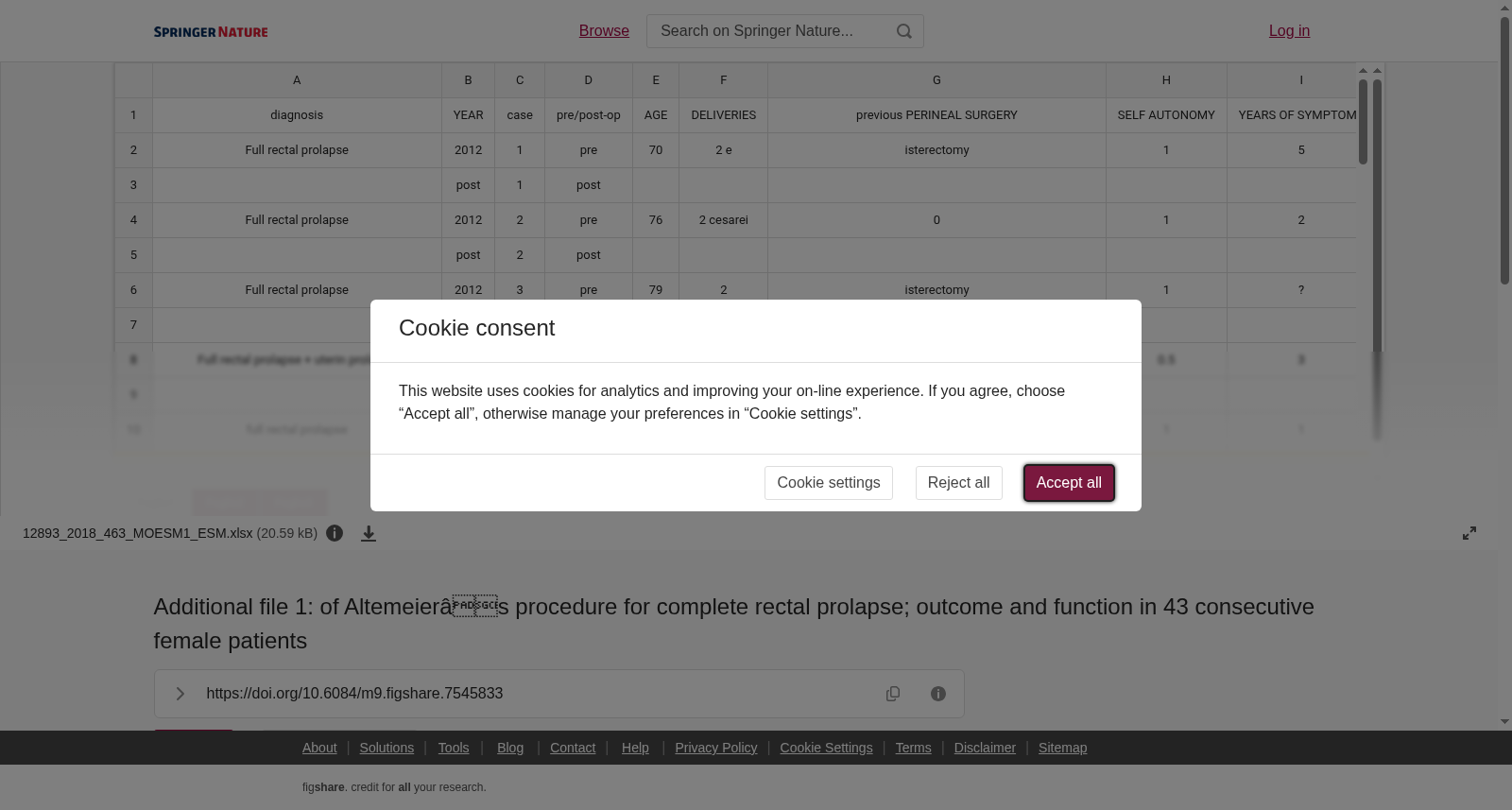Viewport: 1512px width, 810px height.
Task: Select the column G header
Action: [936, 80]
